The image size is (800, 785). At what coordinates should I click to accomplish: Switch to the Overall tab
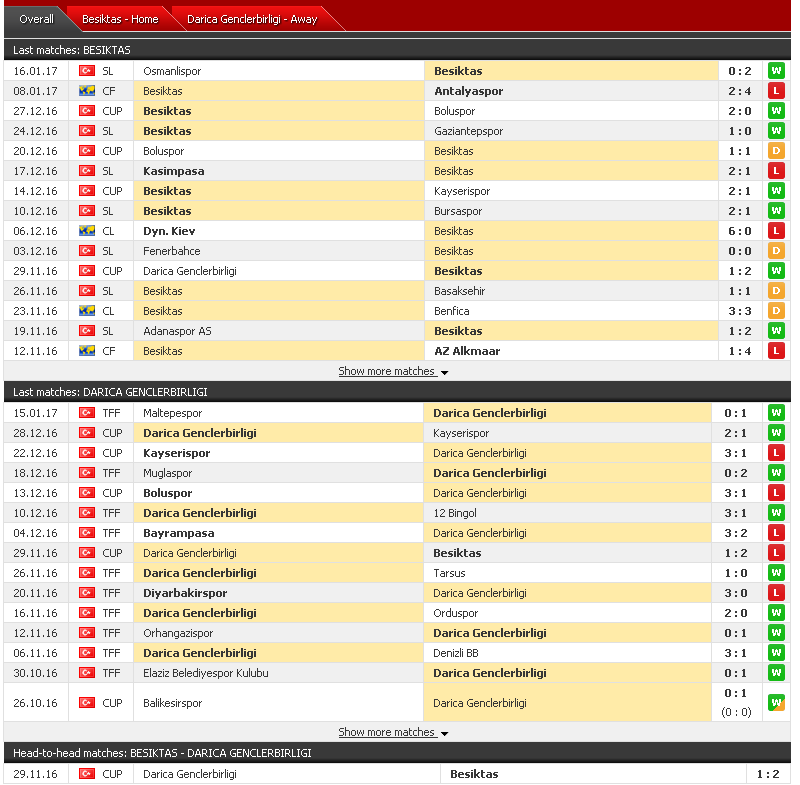pyautogui.click(x=36, y=19)
